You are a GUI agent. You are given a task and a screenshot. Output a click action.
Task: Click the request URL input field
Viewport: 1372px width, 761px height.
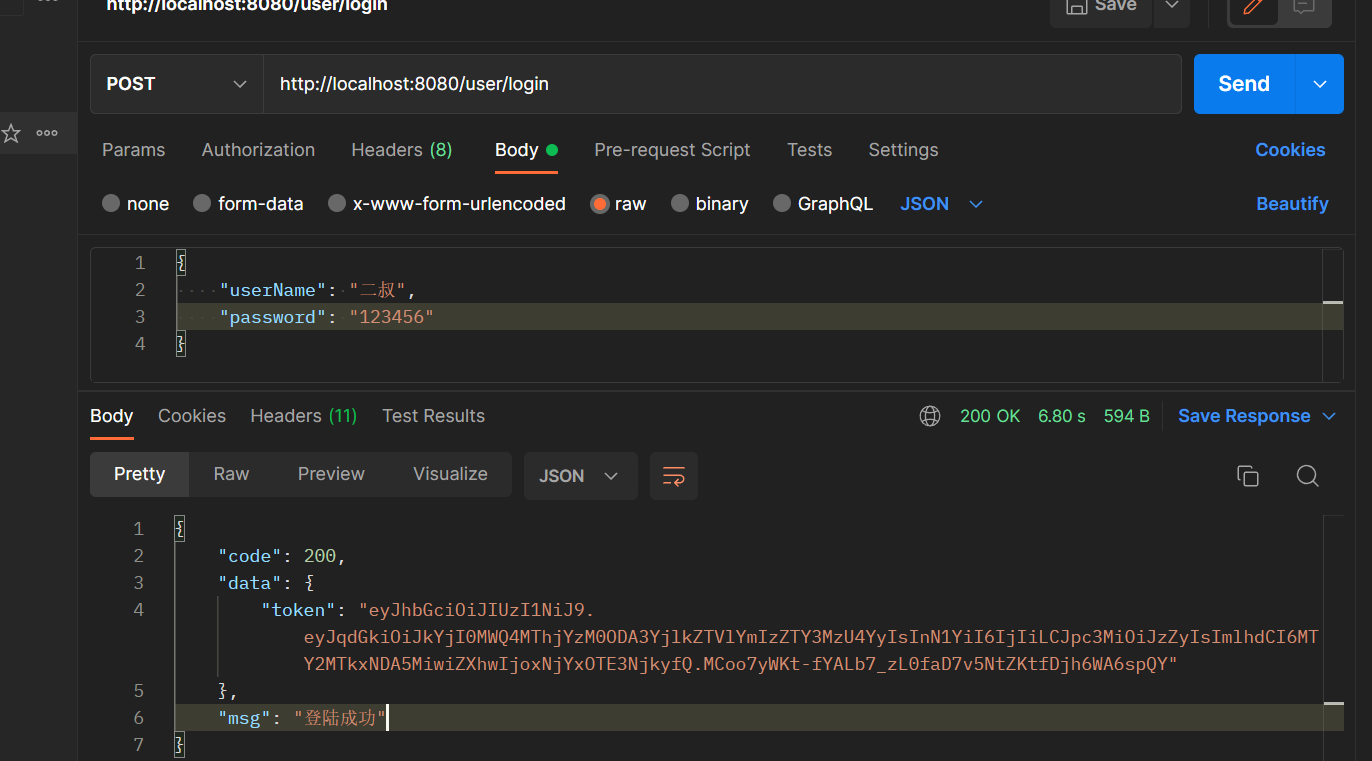coord(720,84)
